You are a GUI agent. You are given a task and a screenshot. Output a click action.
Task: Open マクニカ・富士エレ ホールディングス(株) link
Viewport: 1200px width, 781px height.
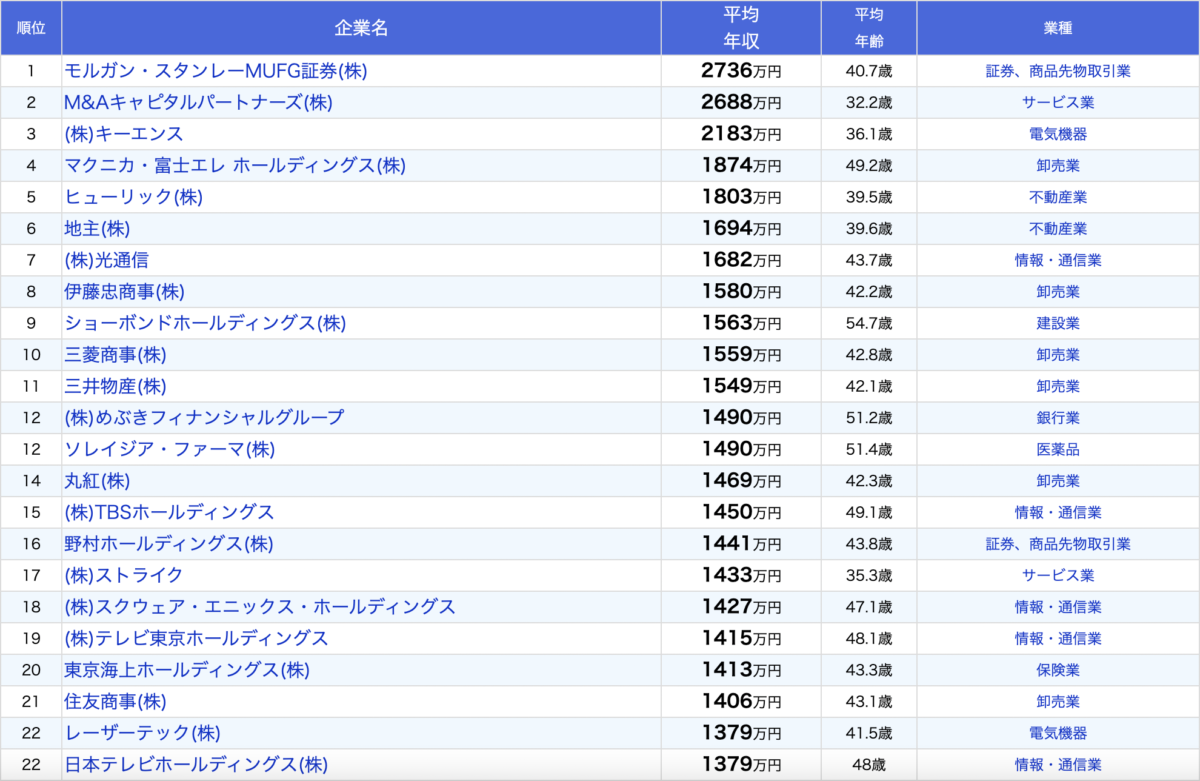click(x=235, y=165)
